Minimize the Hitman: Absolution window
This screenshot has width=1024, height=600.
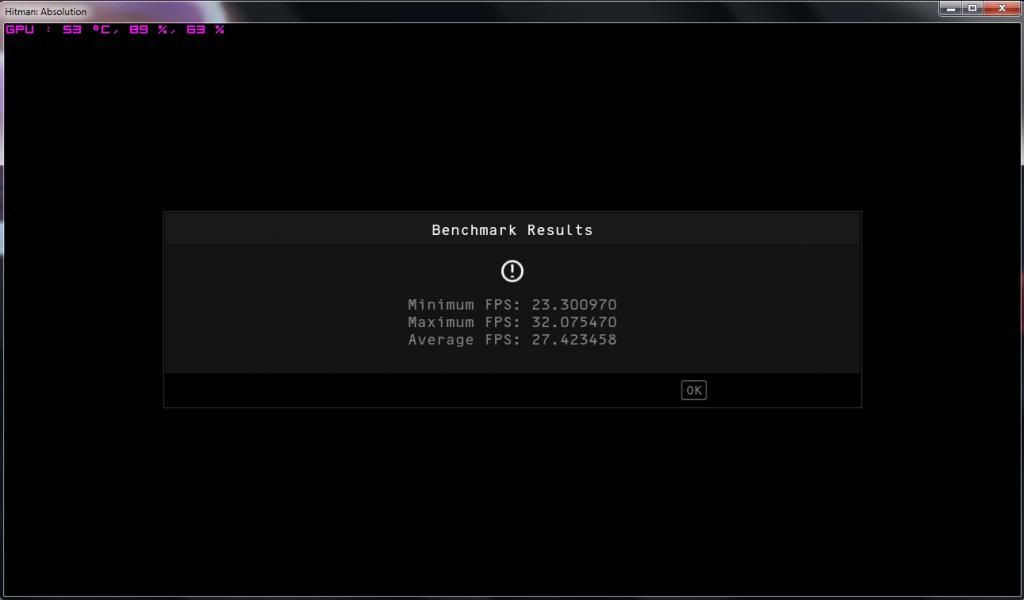tap(952, 8)
